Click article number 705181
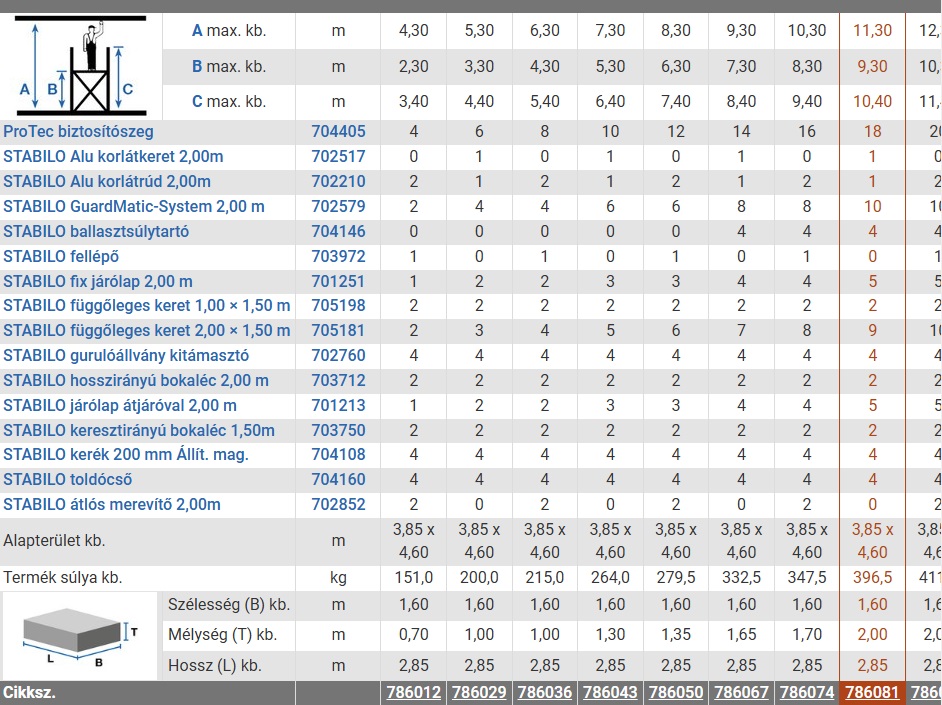The height and width of the screenshot is (705, 942). pyautogui.click(x=338, y=330)
